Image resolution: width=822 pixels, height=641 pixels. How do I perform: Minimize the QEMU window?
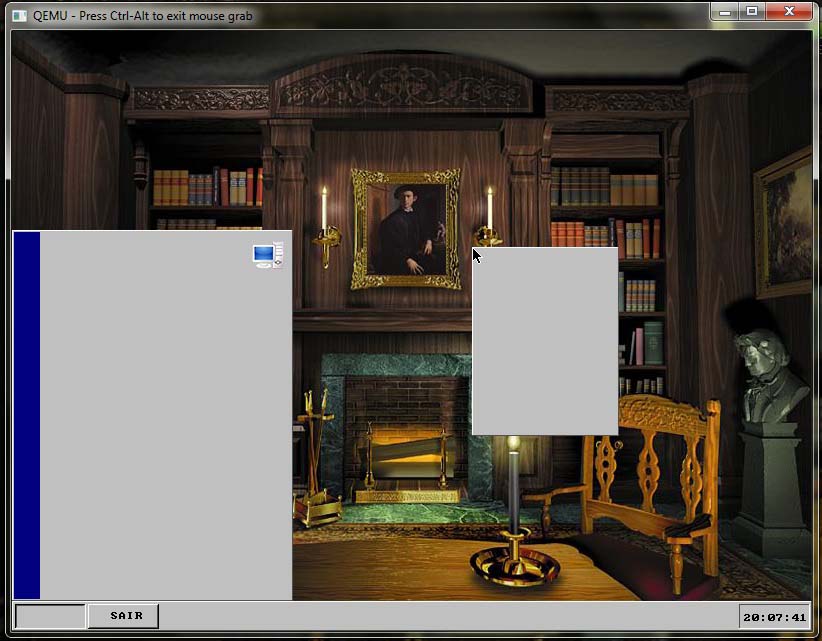pos(725,12)
